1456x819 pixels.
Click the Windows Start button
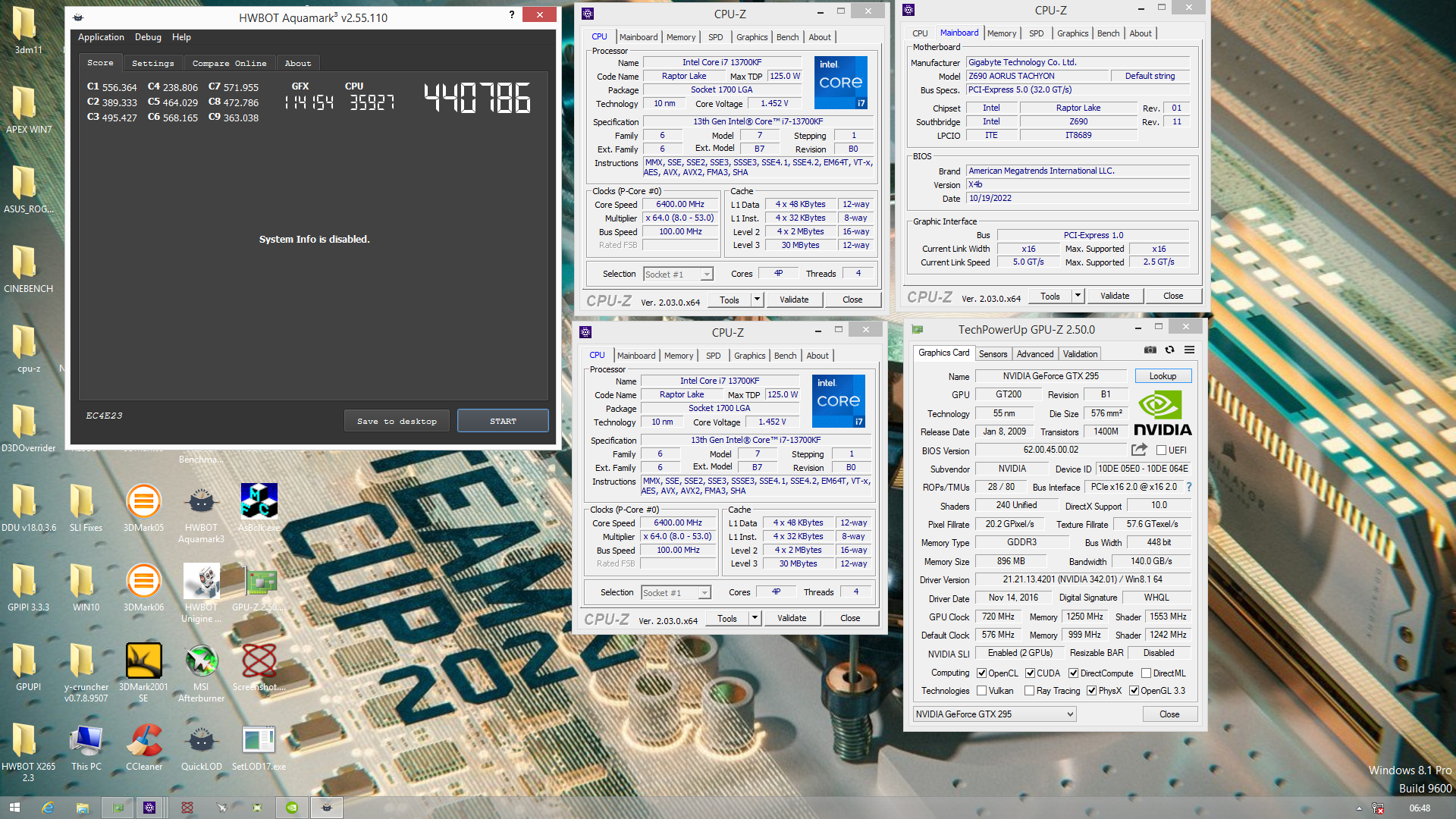coord(14,808)
